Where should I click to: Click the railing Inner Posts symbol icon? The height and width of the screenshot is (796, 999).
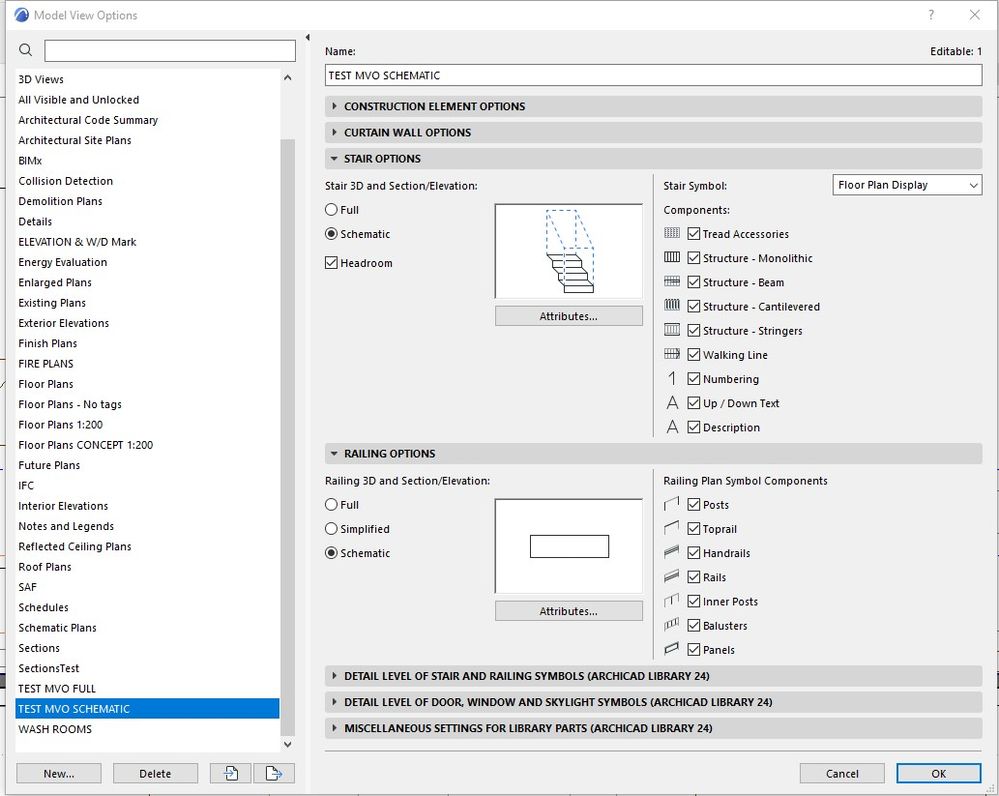672,601
